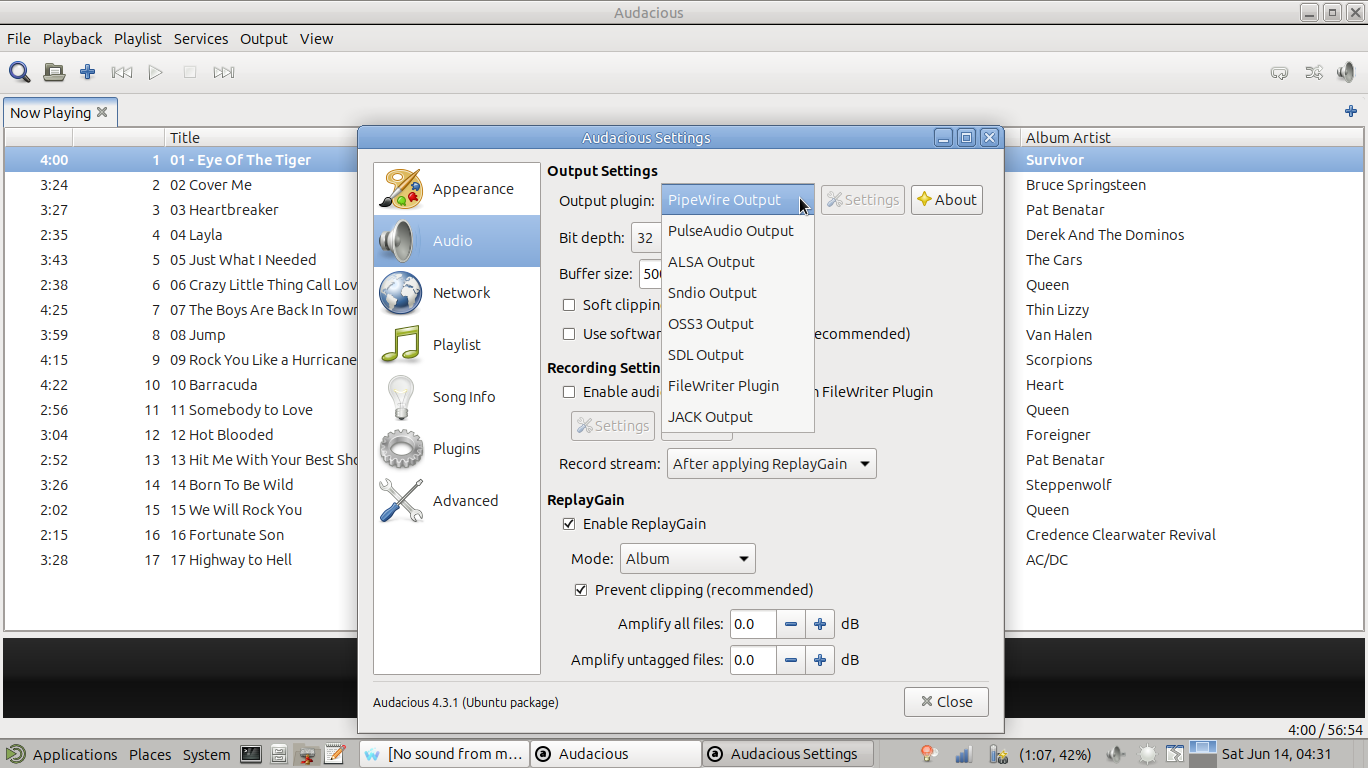
Task: Choose Sndio Output from the list
Action: coord(738,293)
